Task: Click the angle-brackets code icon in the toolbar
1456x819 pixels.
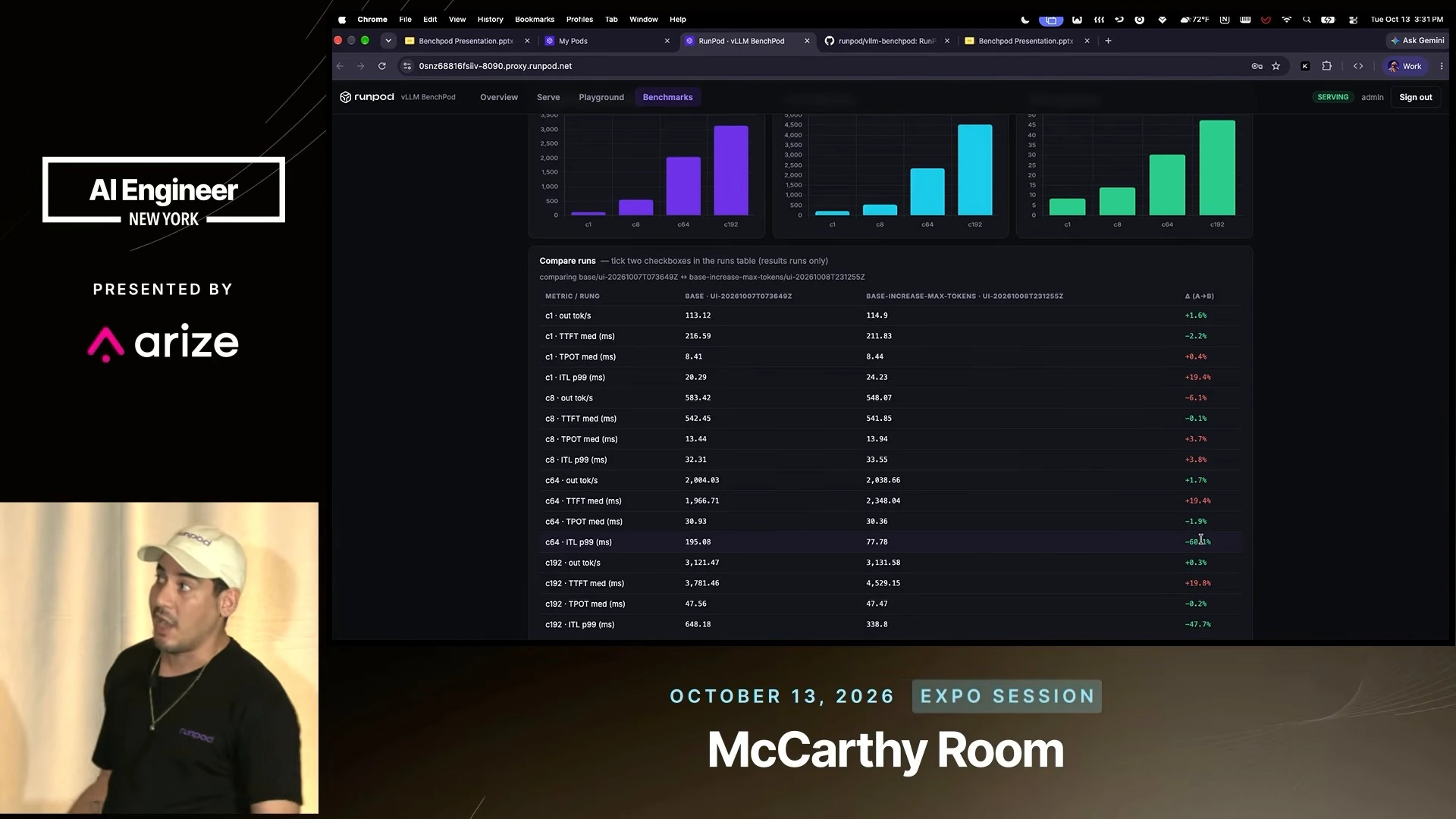Action: [1358, 66]
